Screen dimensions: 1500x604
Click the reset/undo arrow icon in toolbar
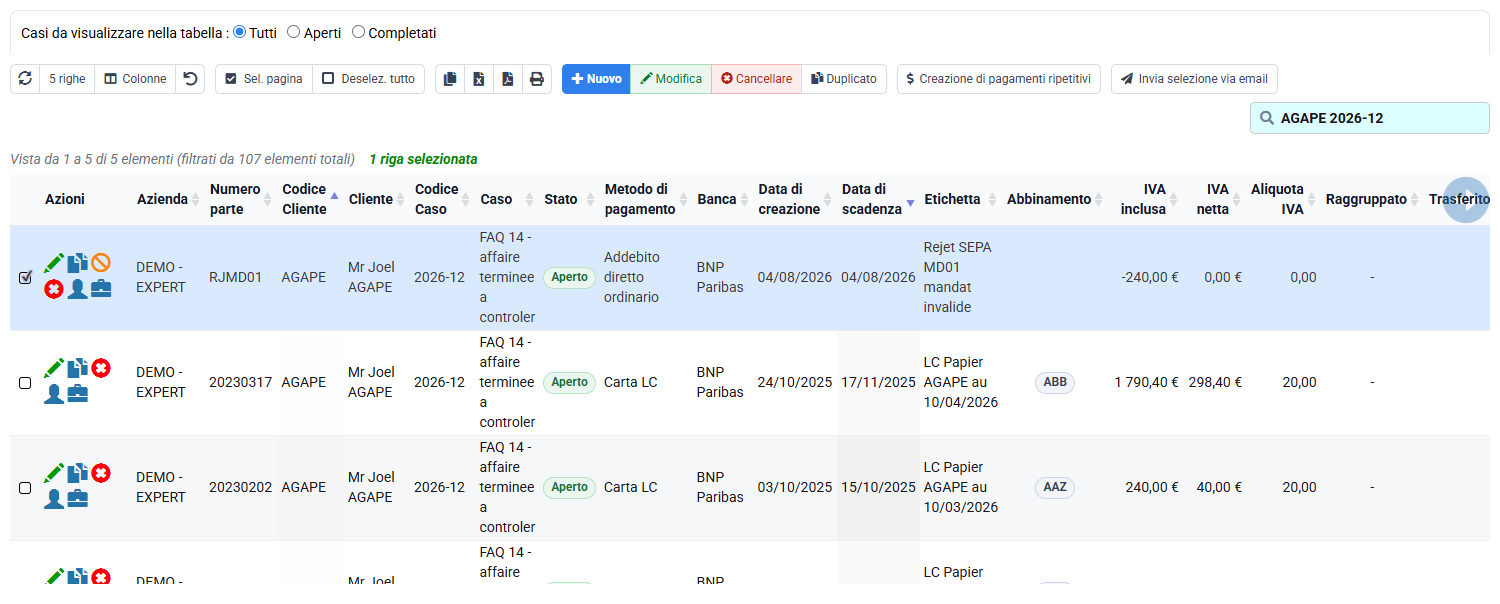pyautogui.click(x=190, y=79)
